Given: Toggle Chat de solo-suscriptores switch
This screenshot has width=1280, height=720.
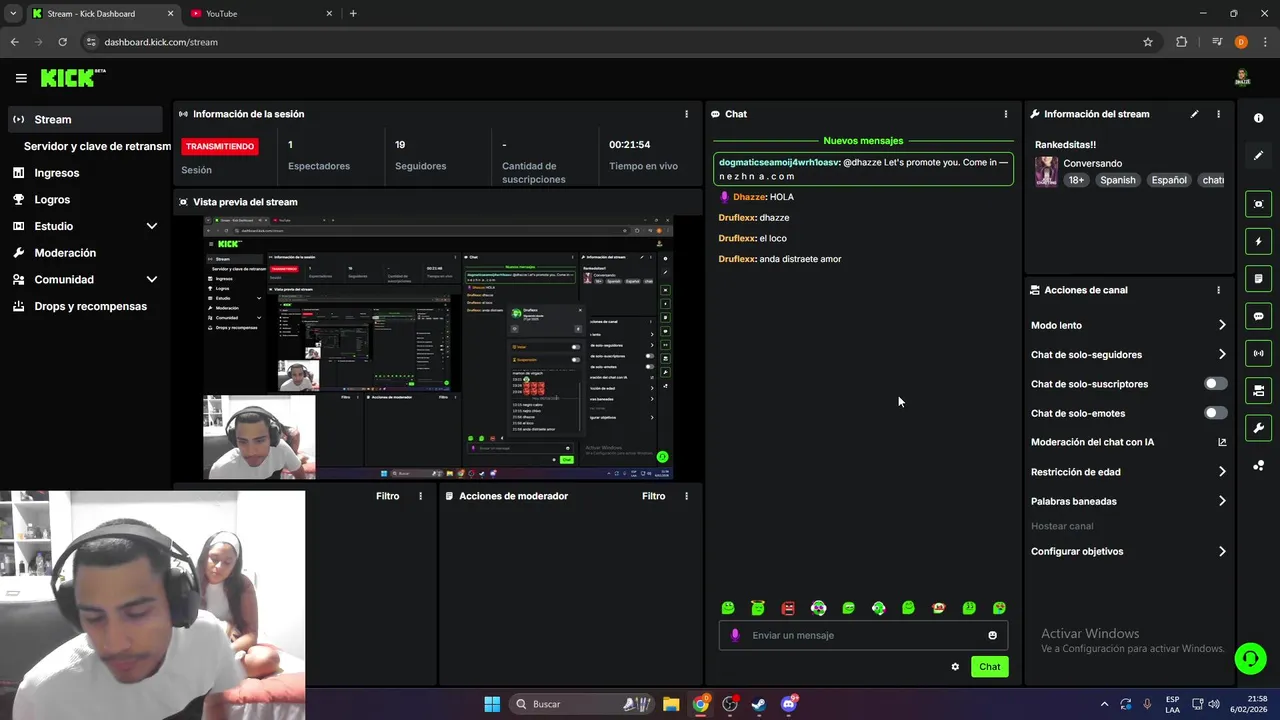Looking at the screenshot, I should click(x=1215, y=384).
